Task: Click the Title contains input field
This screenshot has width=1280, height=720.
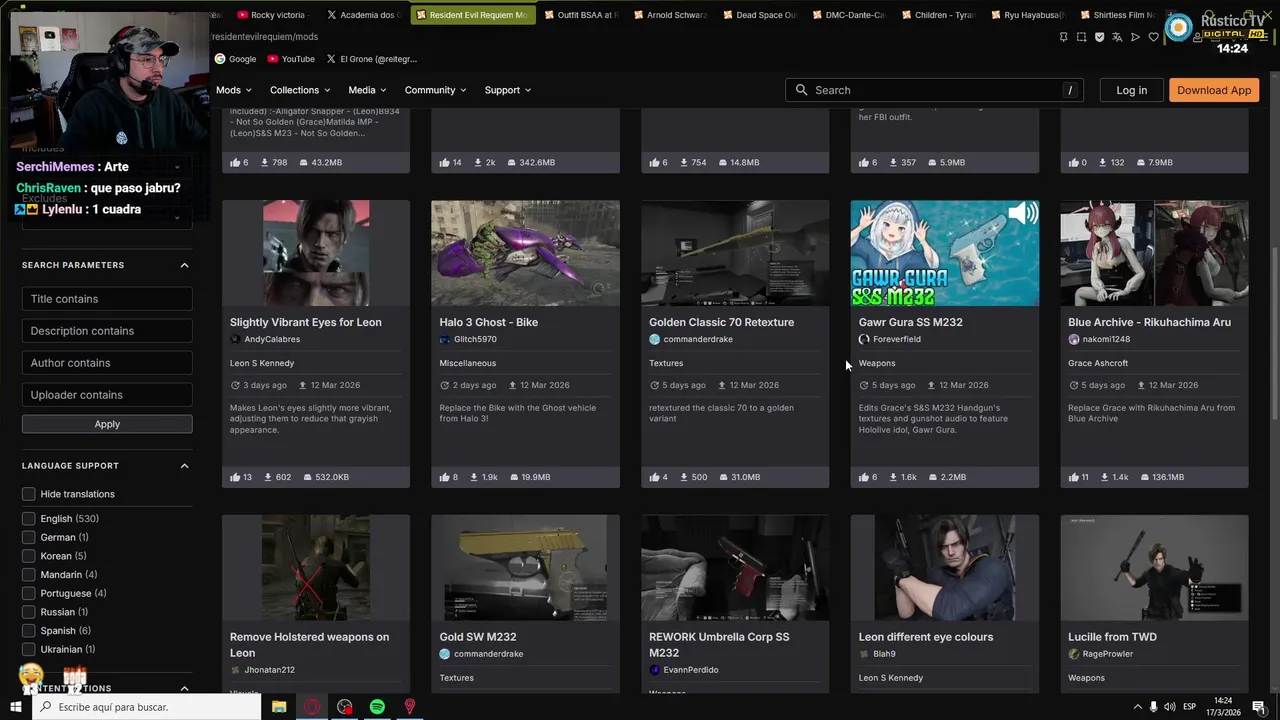Action: pos(107,299)
